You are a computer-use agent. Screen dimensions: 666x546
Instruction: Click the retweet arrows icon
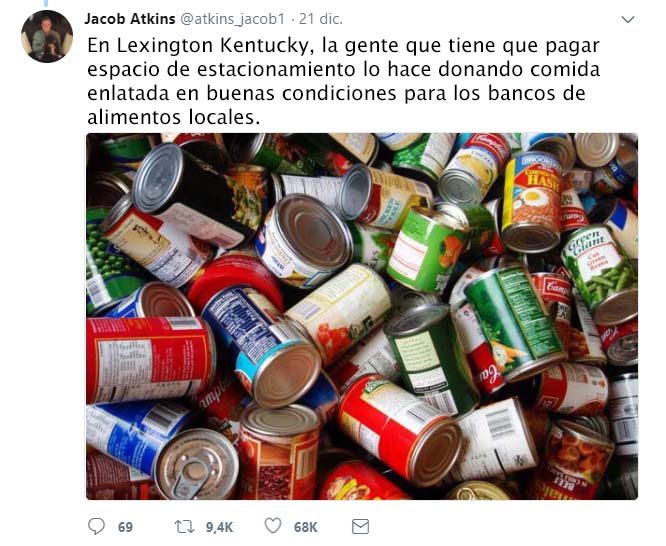(185, 527)
